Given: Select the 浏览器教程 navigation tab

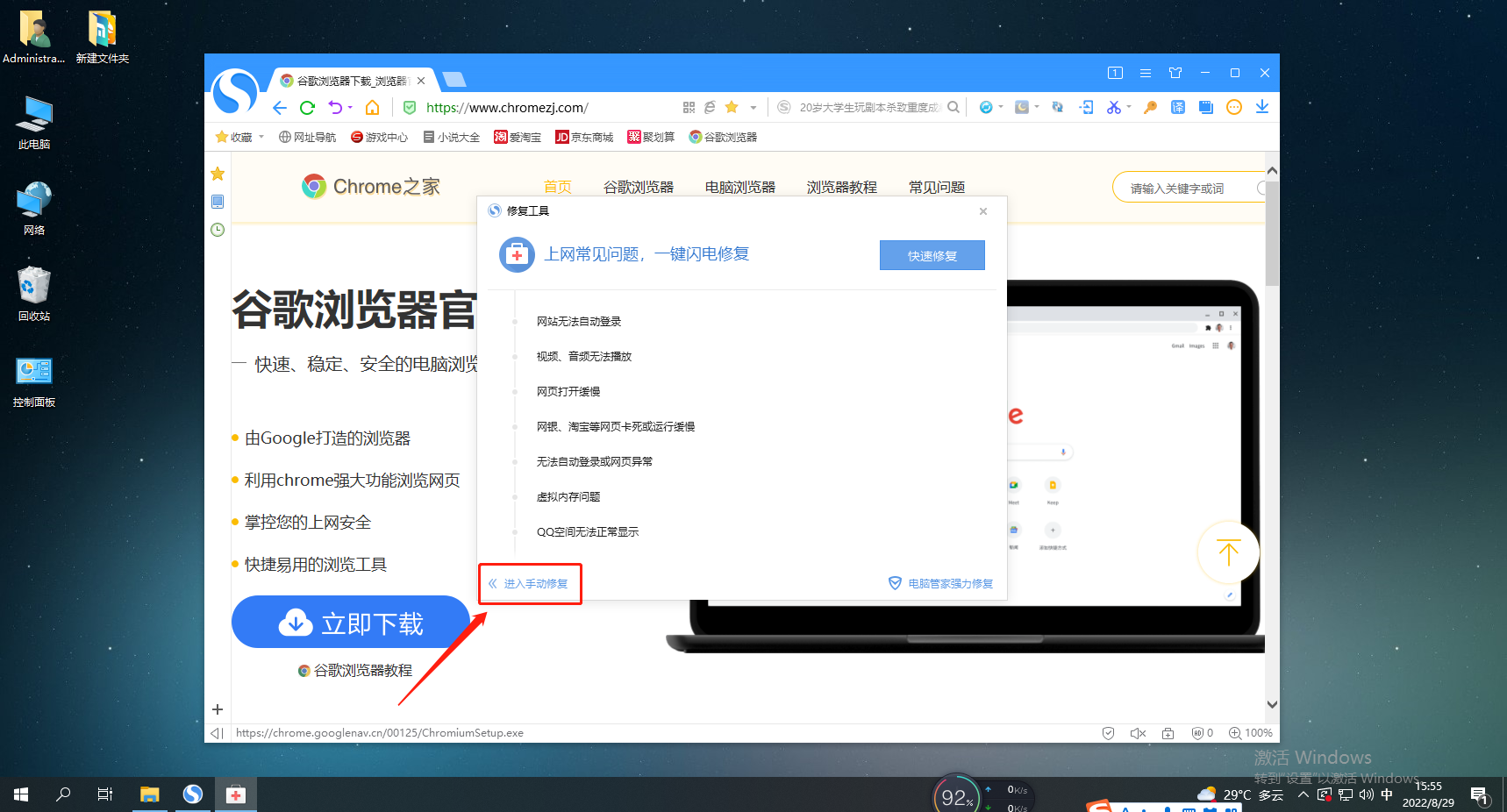Looking at the screenshot, I should pos(842,187).
